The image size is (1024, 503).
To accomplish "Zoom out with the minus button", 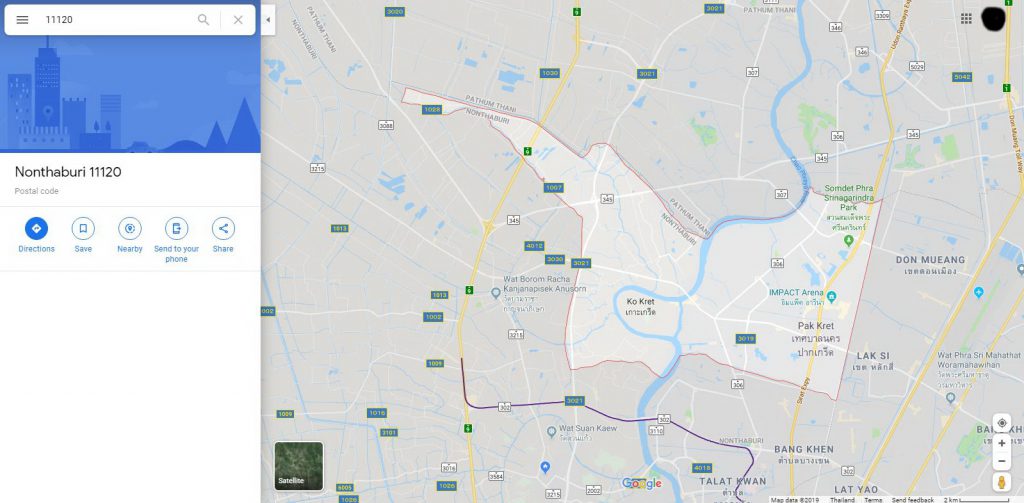I will [1002, 461].
